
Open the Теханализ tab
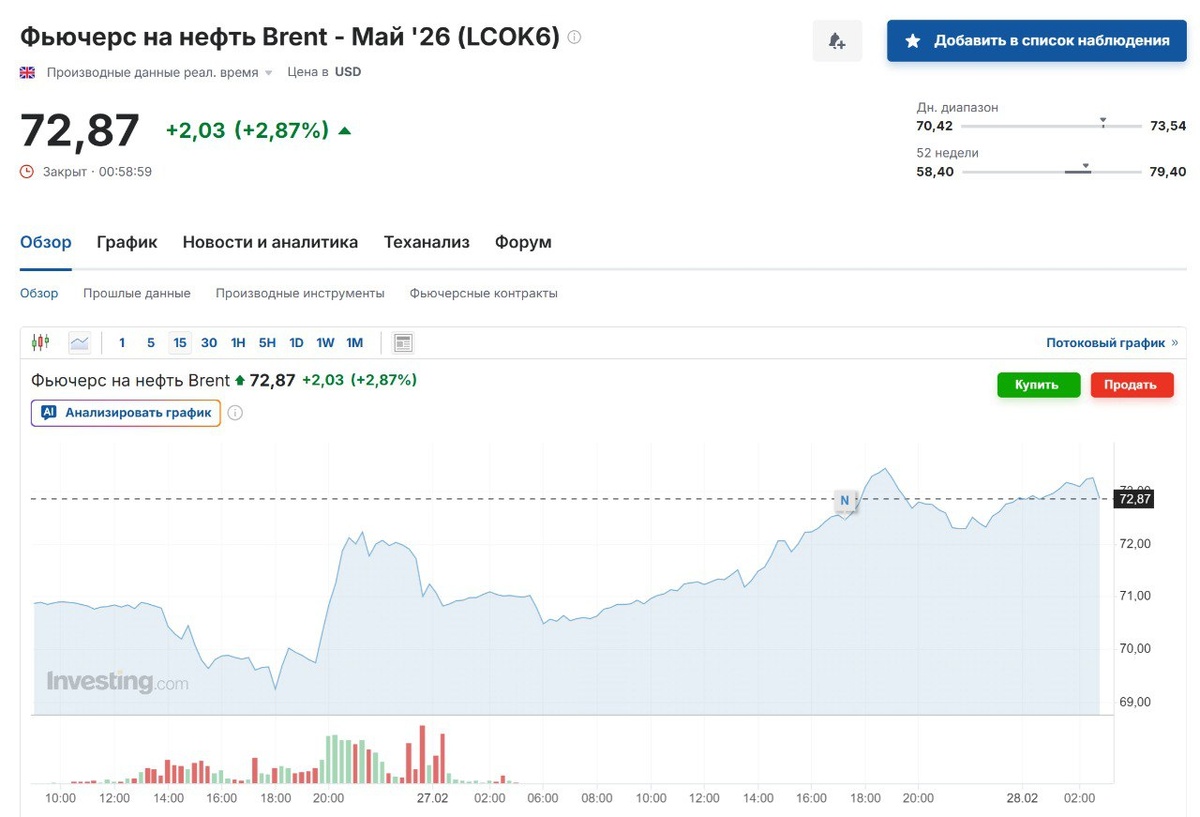pos(426,242)
